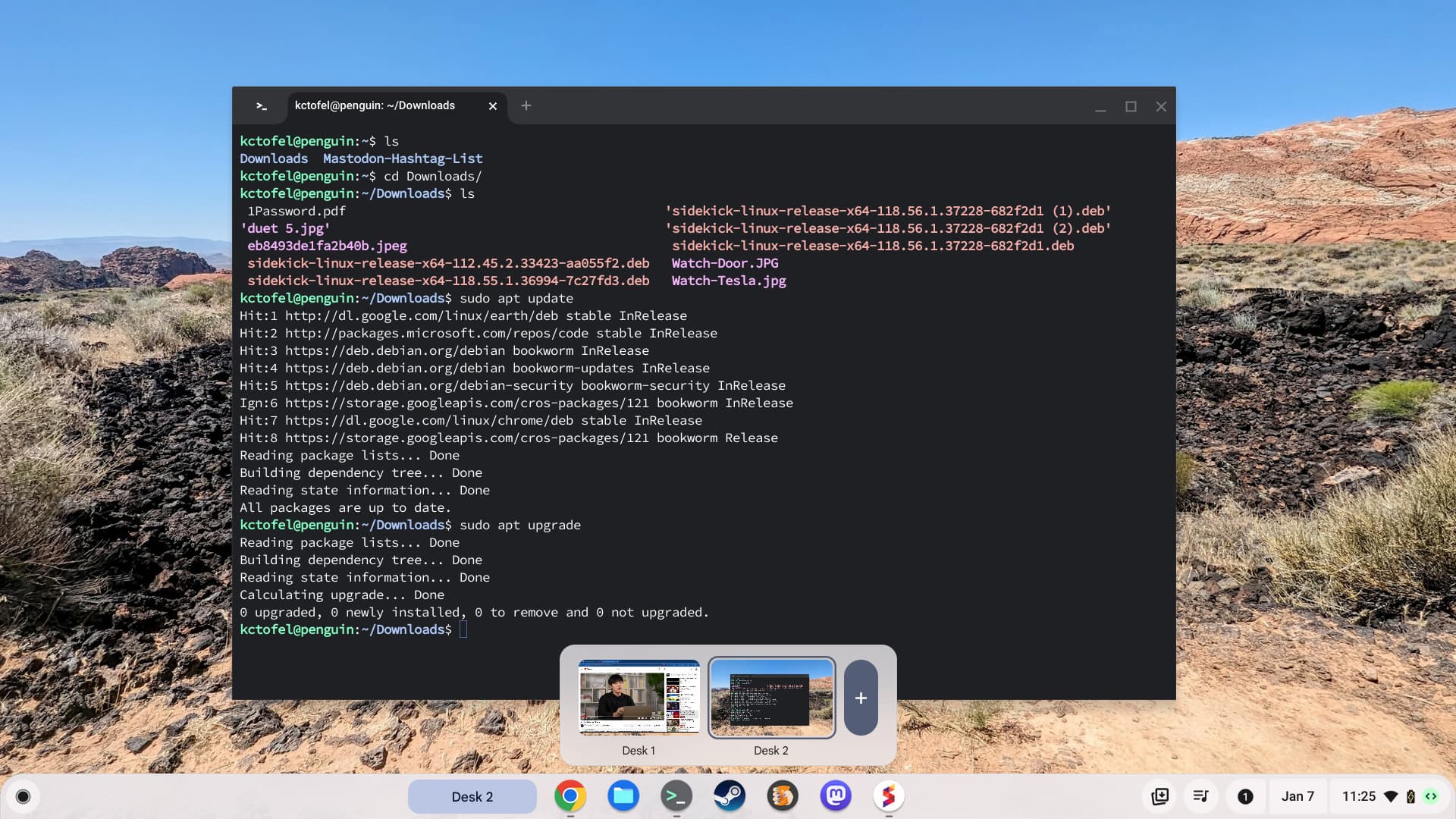This screenshot has height=819, width=1456.
Task: Click the network/WiFi status icon
Action: [x=1391, y=796]
